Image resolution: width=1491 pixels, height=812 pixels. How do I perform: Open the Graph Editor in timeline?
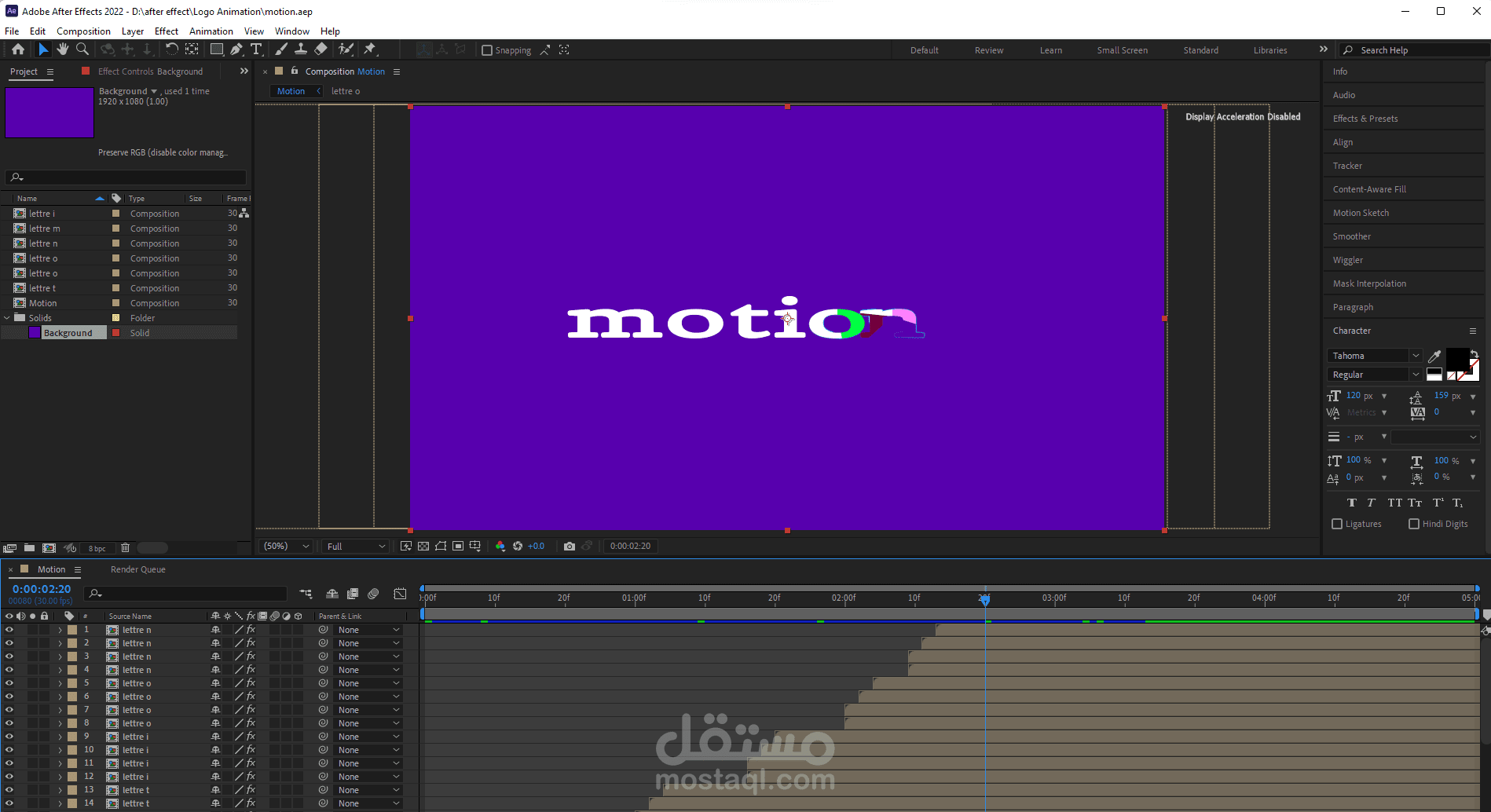(401, 594)
